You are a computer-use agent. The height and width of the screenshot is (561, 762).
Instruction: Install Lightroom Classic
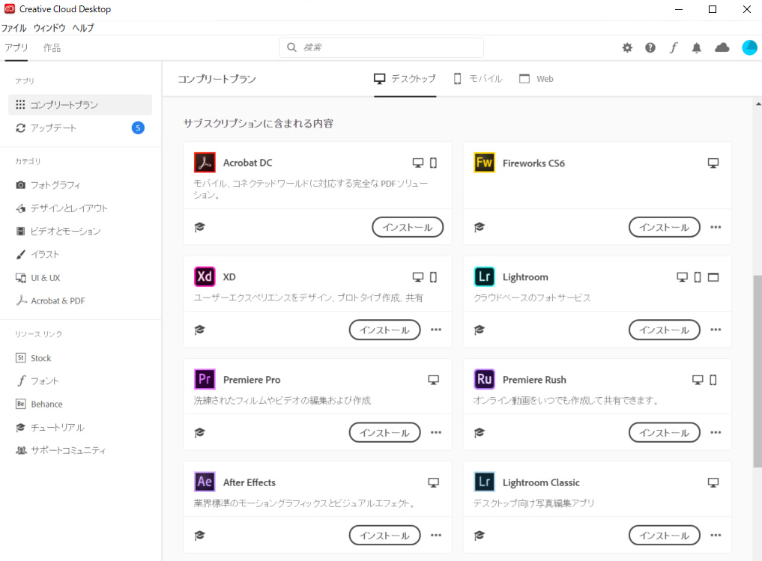coord(664,535)
